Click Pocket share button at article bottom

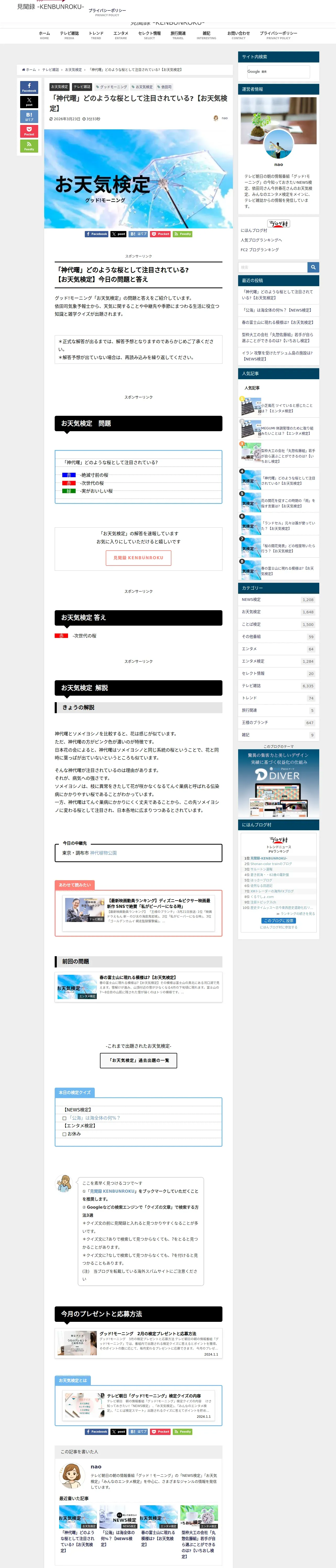pos(161,1432)
